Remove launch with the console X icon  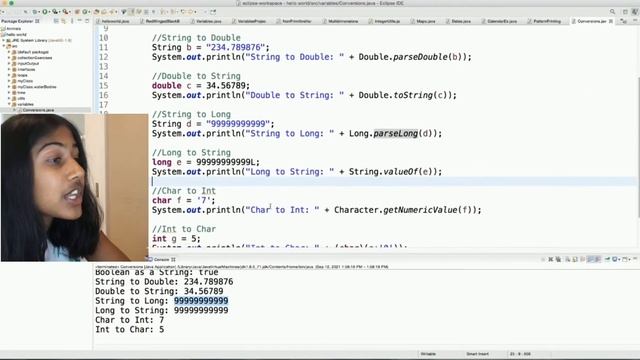(551, 259)
